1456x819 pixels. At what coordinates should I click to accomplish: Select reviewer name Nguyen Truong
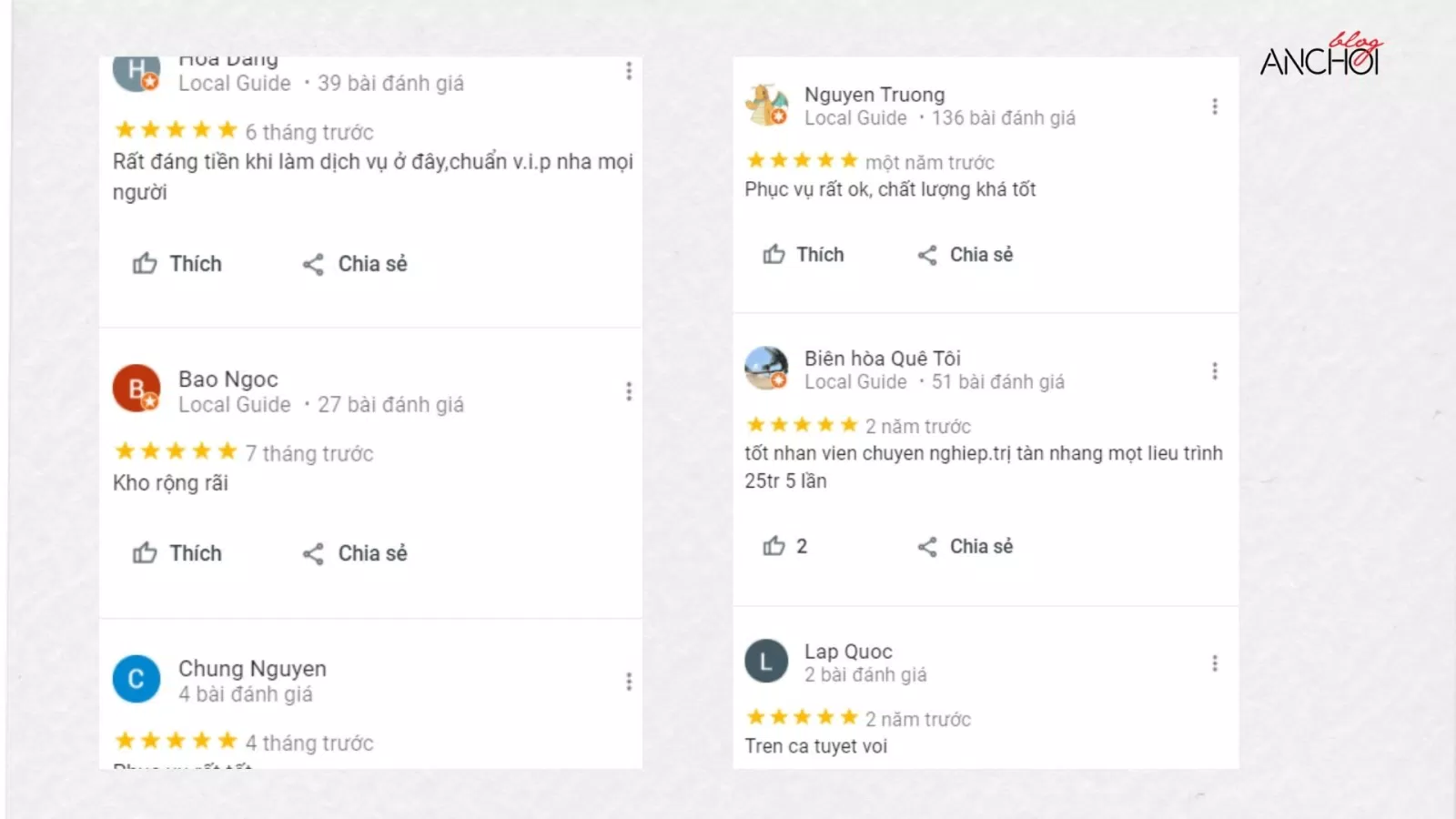(x=875, y=94)
